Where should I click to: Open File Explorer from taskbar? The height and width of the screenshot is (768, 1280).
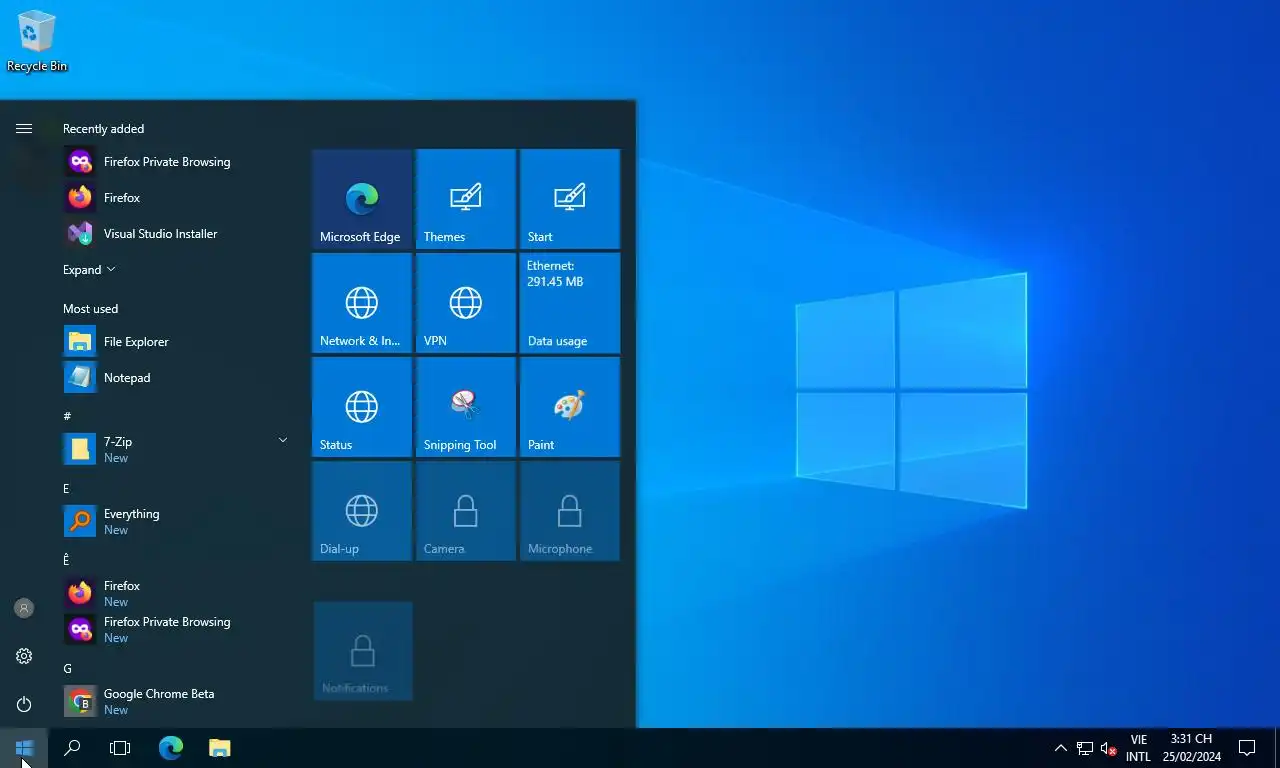pyautogui.click(x=219, y=748)
